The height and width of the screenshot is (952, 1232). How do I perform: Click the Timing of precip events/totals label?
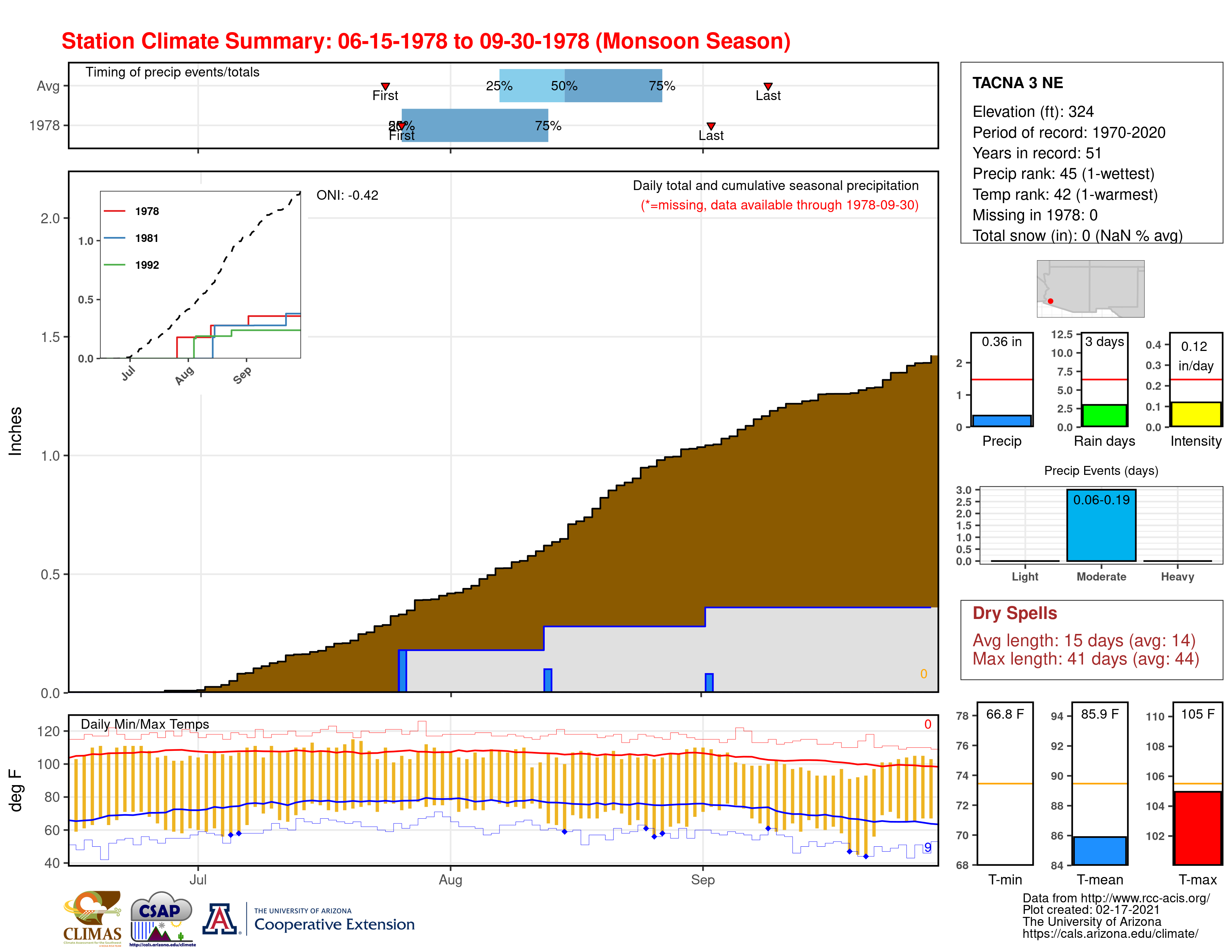click(x=172, y=72)
